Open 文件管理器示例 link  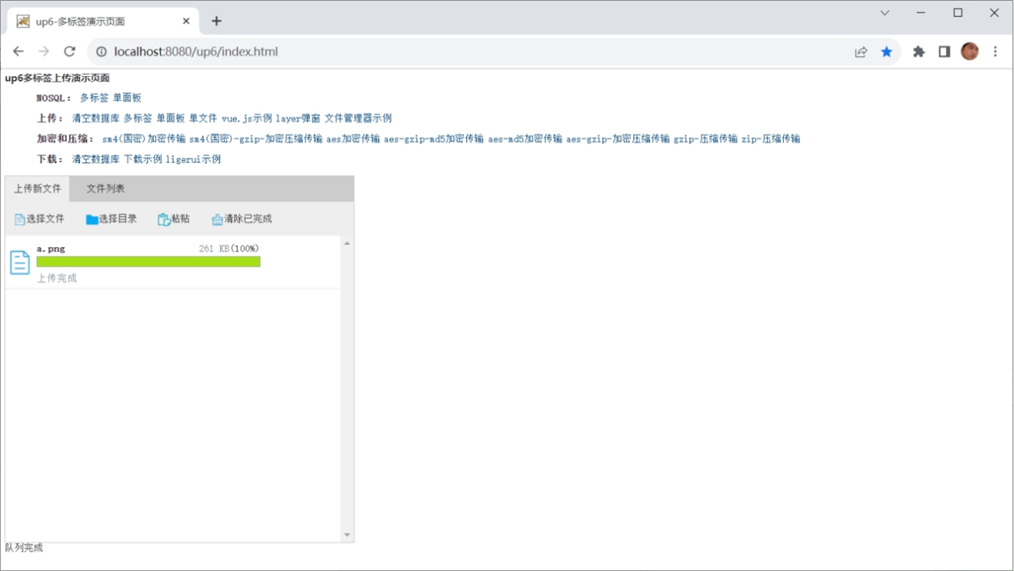point(358,118)
